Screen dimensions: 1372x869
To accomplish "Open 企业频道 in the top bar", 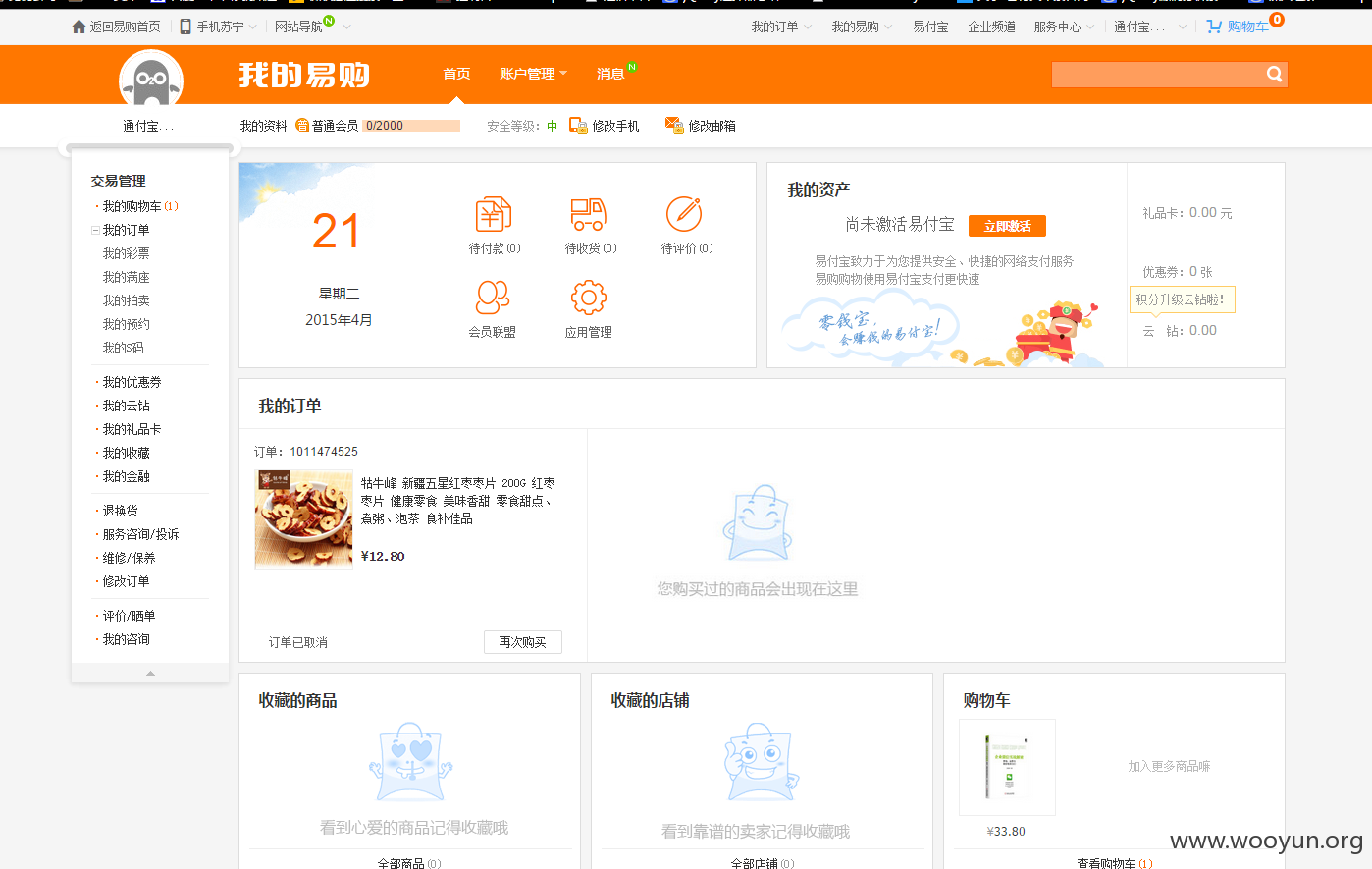I will [x=992, y=27].
